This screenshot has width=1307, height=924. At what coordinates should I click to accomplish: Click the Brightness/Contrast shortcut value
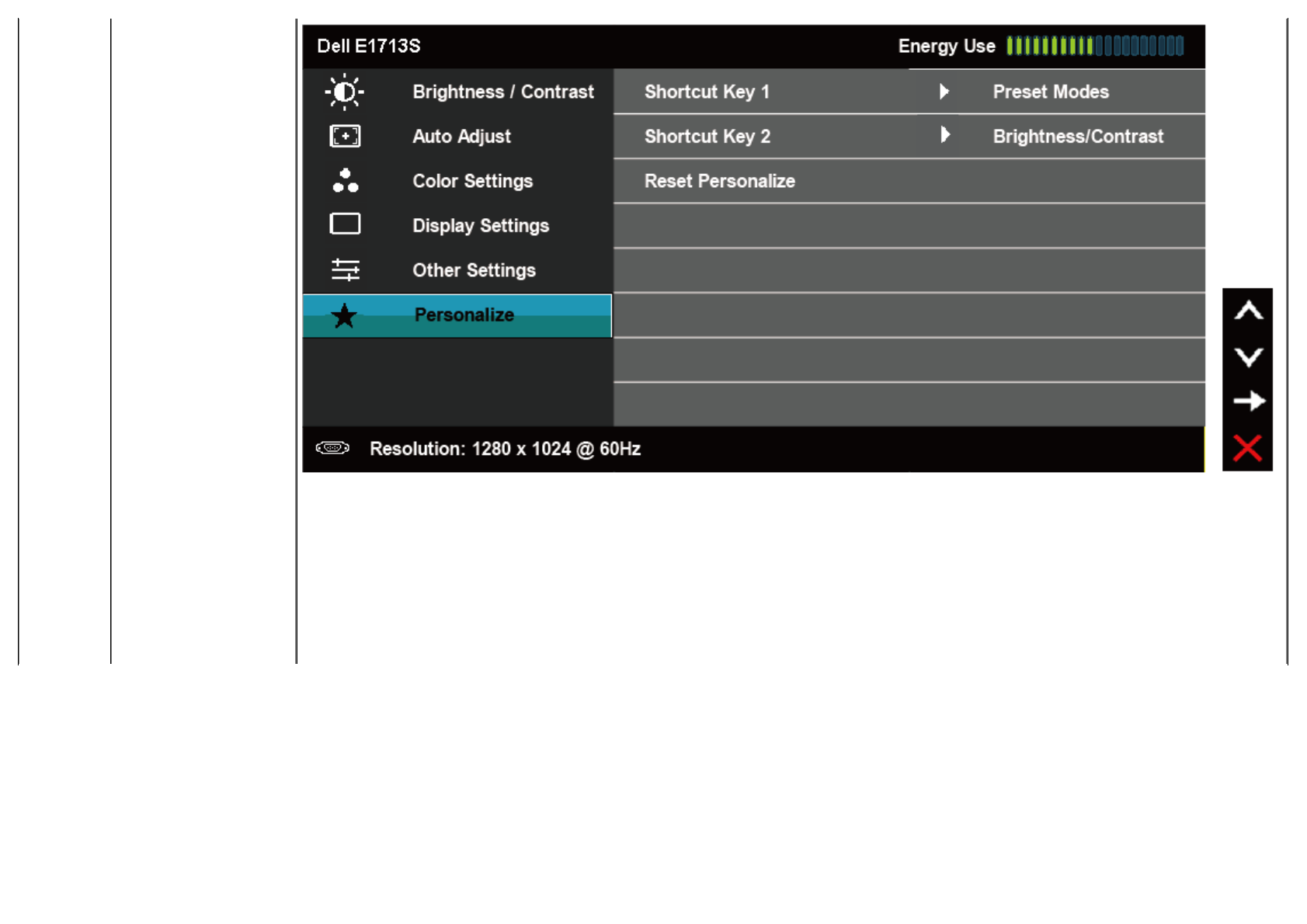pyautogui.click(x=1078, y=137)
